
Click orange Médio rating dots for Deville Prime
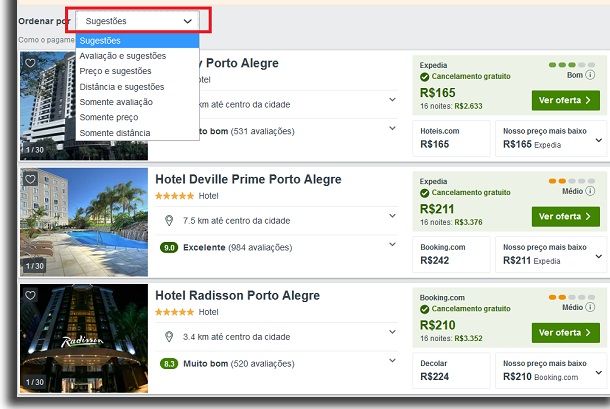coord(572,181)
